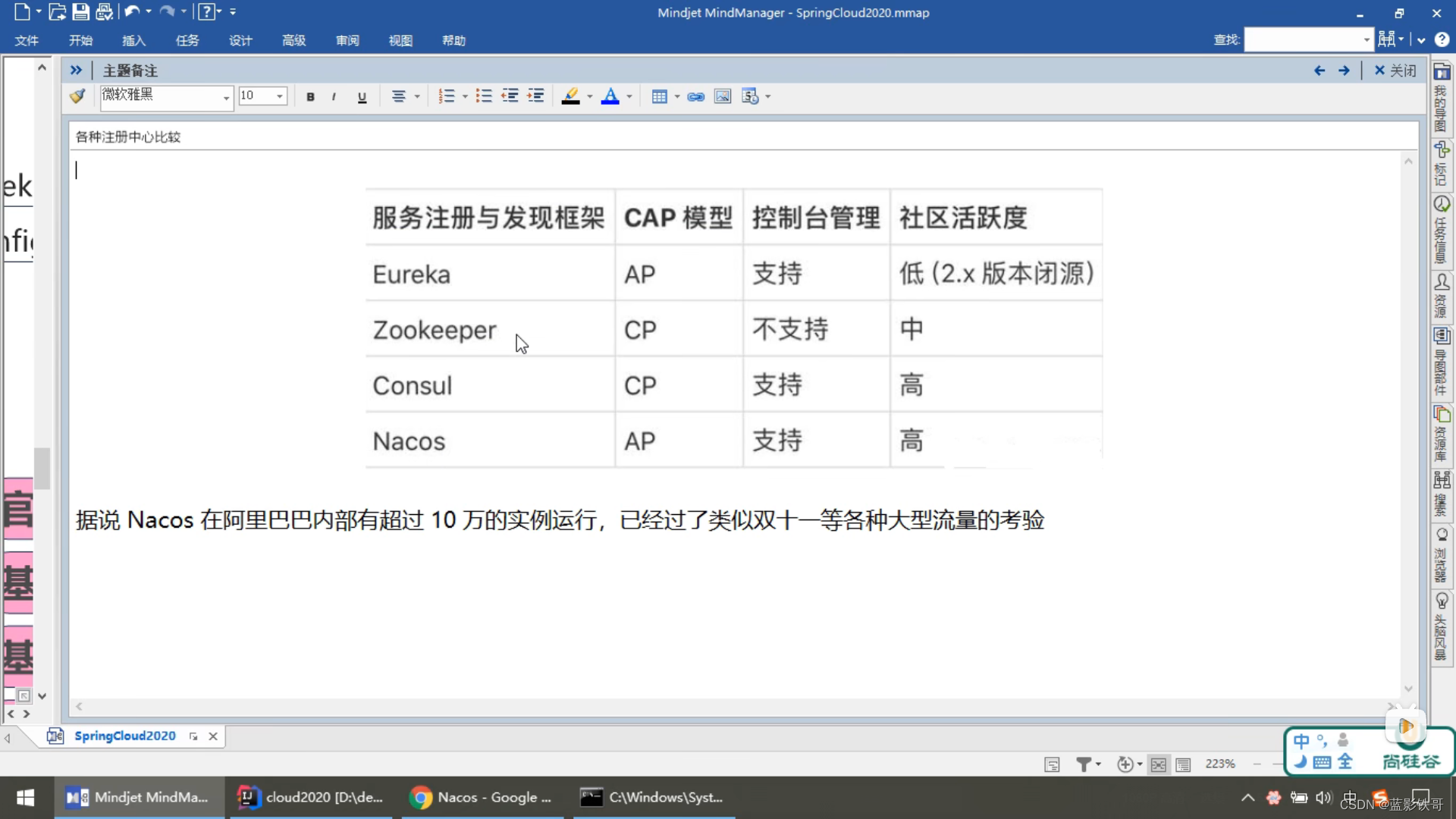Image resolution: width=1456 pixels, height=819 pixels.
Task: Apply blue font color to text
Action: pos(610,96)
